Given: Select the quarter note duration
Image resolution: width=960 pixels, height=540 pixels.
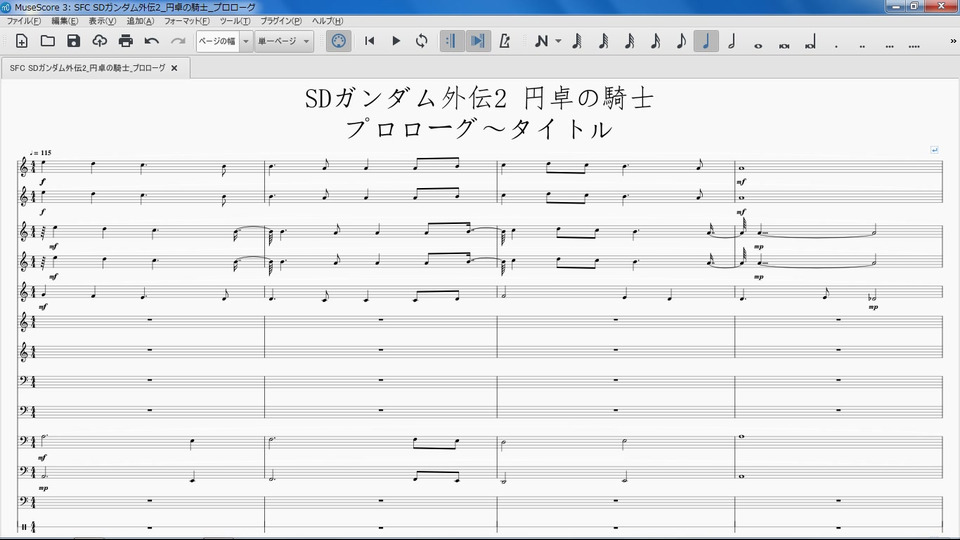Looking at the screenshot, I should pos(706,41).
